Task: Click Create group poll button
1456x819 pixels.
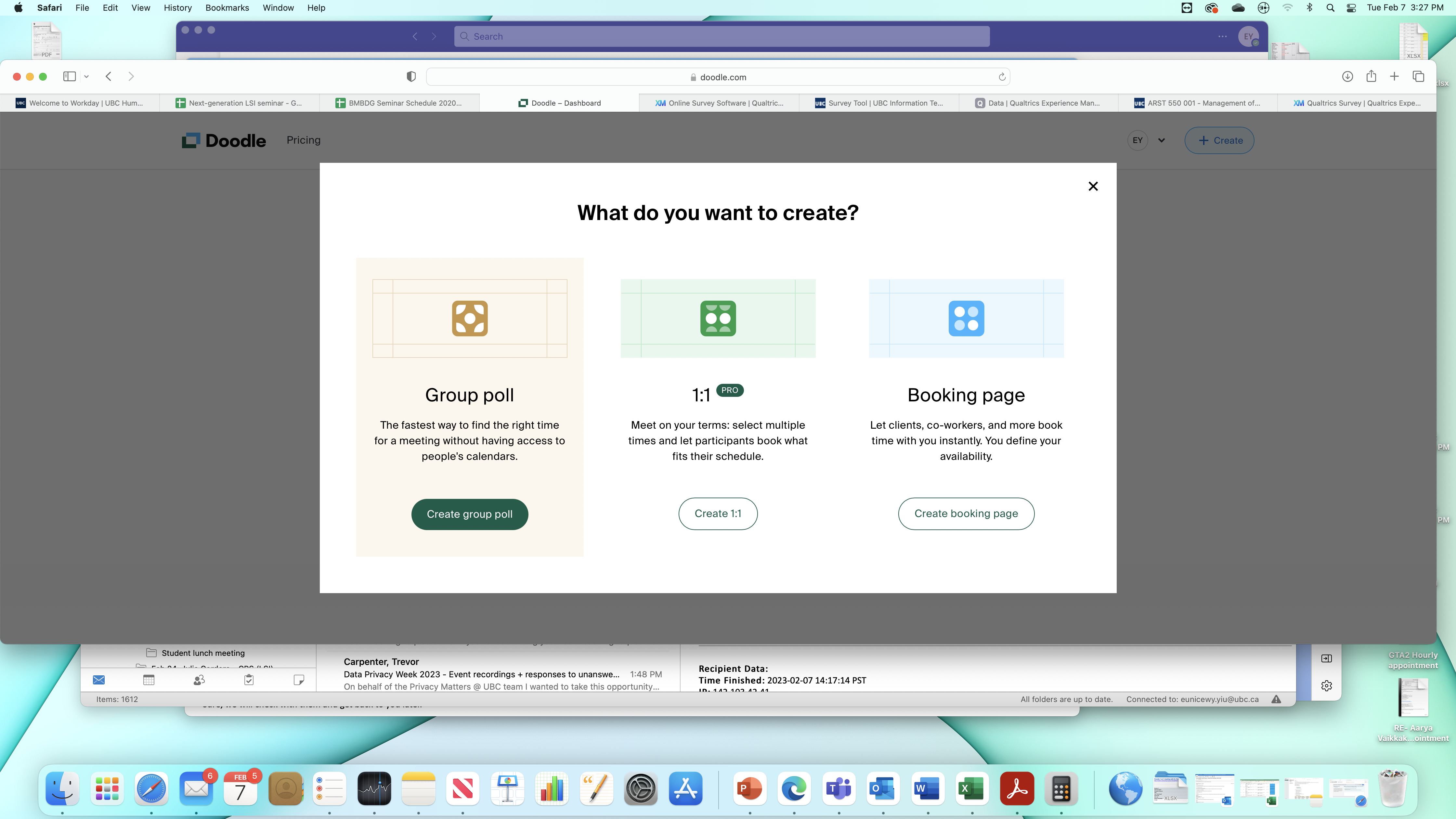Action: 469,514
